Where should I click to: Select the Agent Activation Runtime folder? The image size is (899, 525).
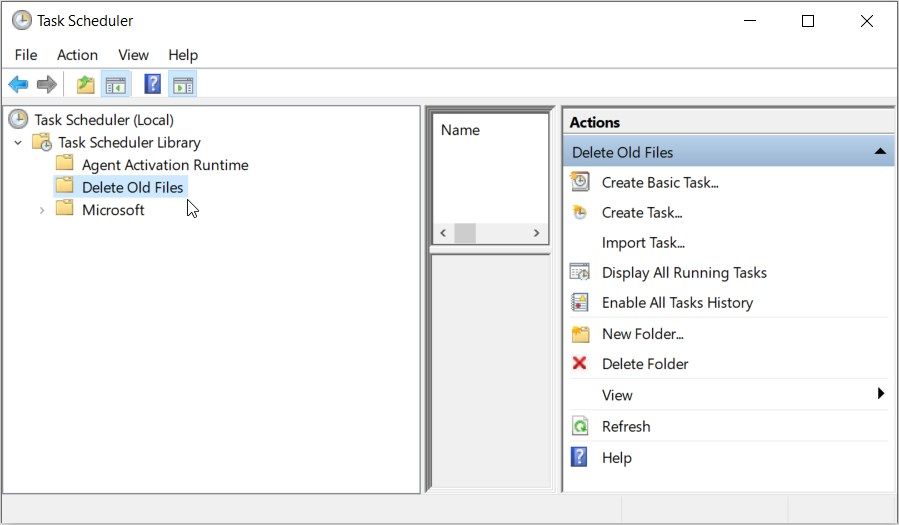click(x=164, y=165)
